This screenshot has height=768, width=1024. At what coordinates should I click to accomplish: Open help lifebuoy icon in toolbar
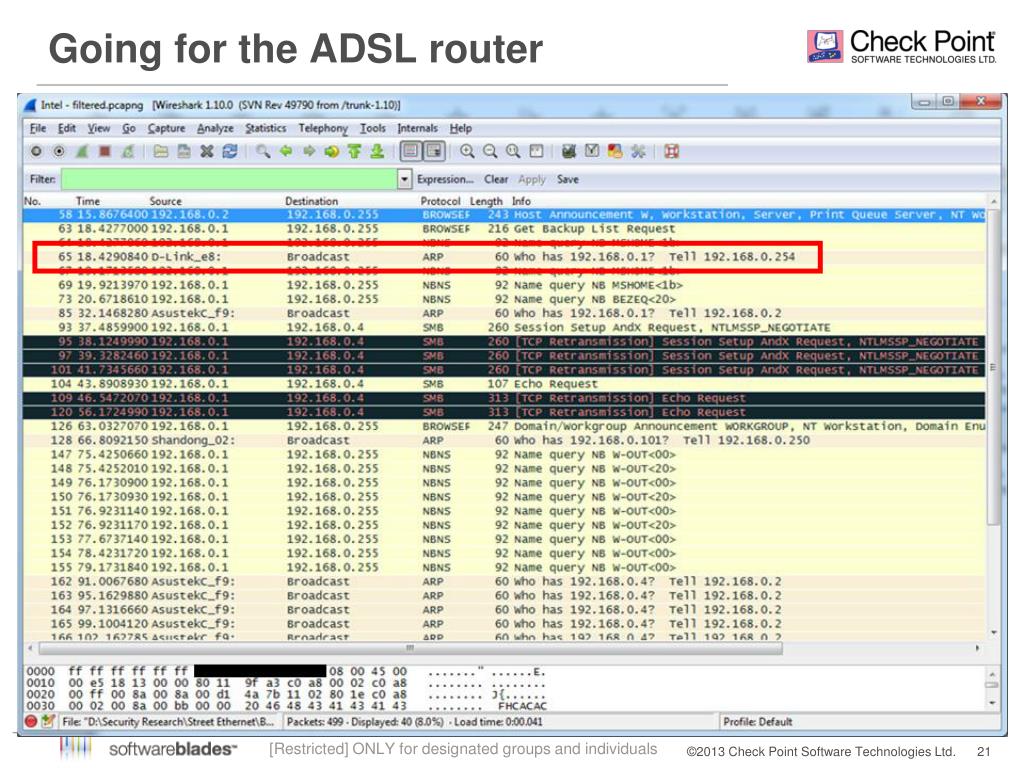click(x=671, y=152)
